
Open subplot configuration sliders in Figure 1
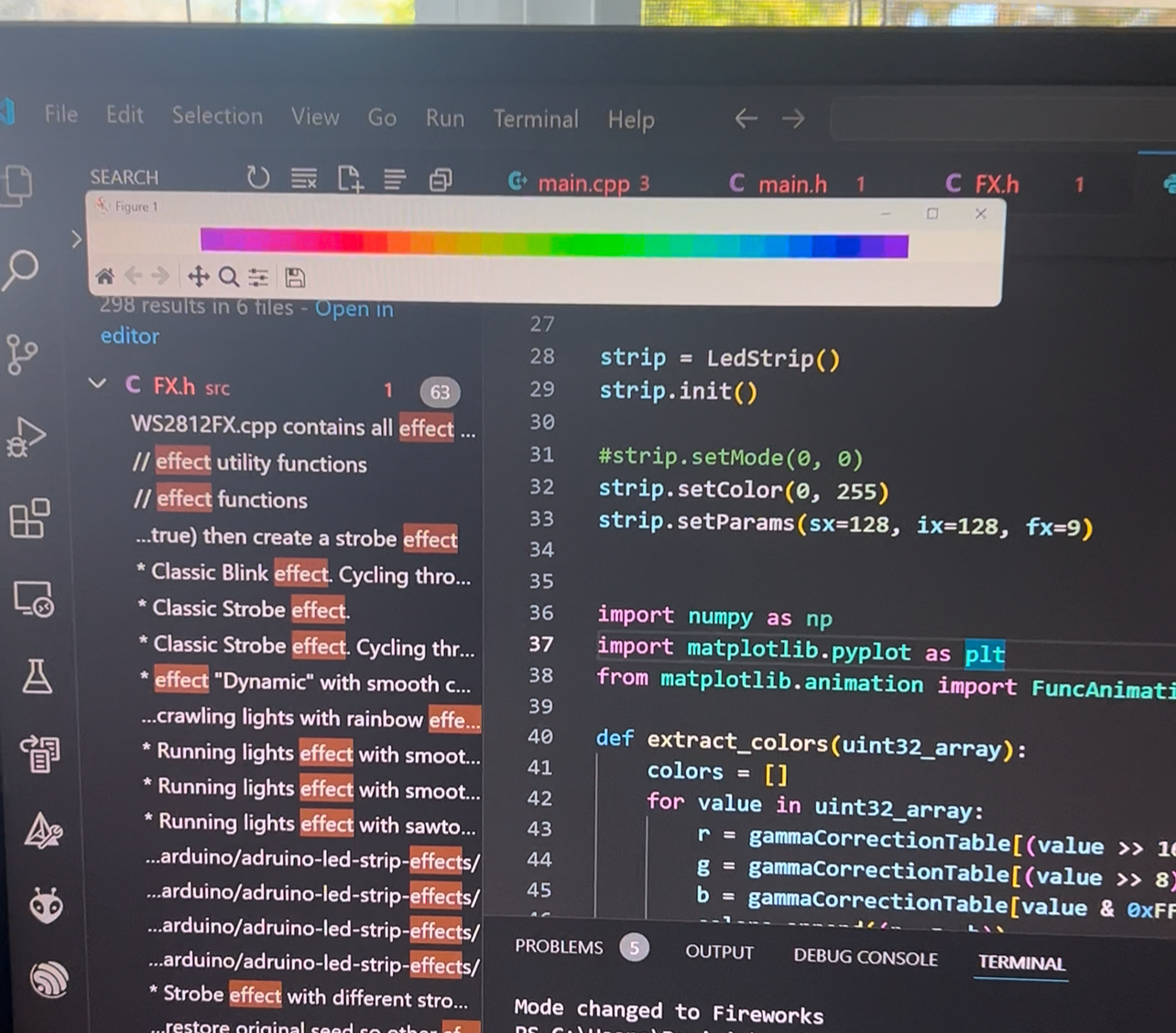[257, 276]
